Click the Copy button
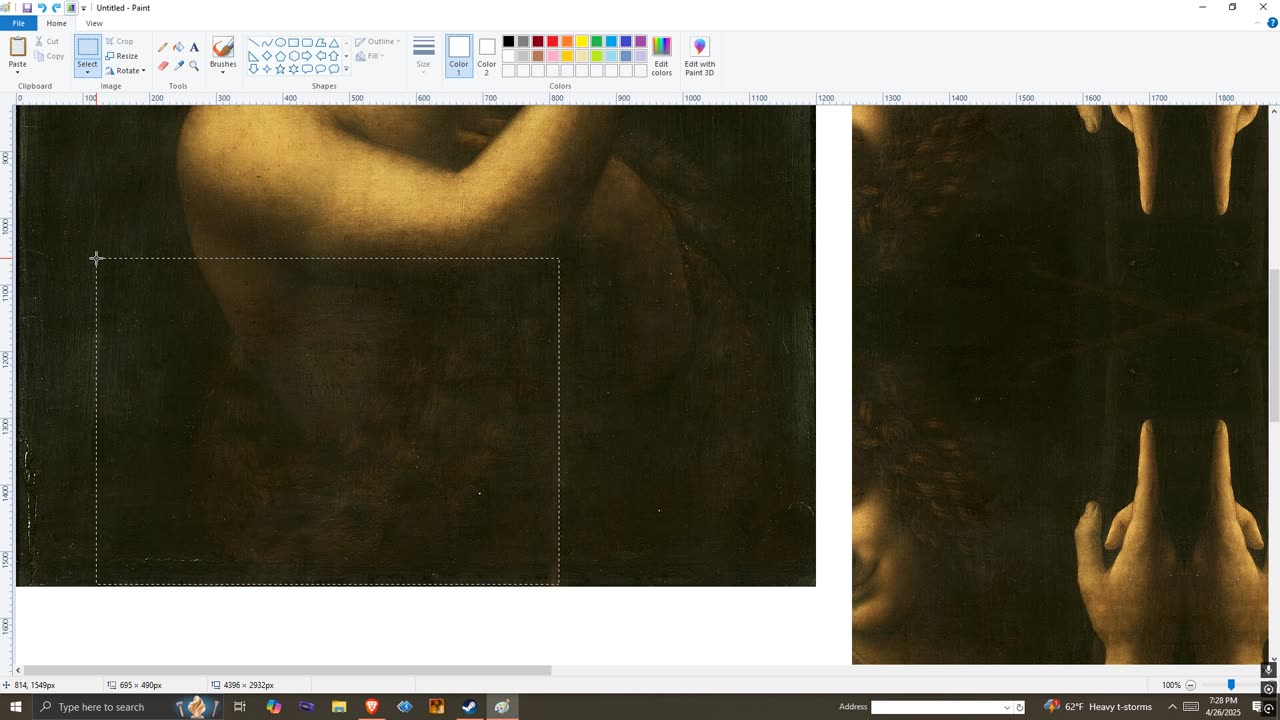This screenshot has height=720, width=1280. coord(49,56)
